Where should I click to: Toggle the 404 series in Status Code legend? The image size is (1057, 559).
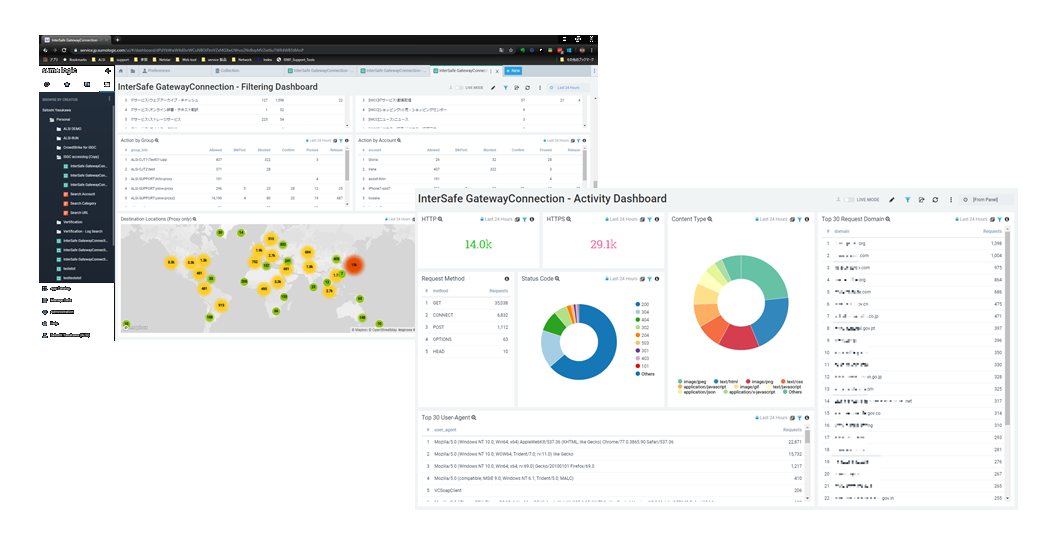tap(642, 320)
